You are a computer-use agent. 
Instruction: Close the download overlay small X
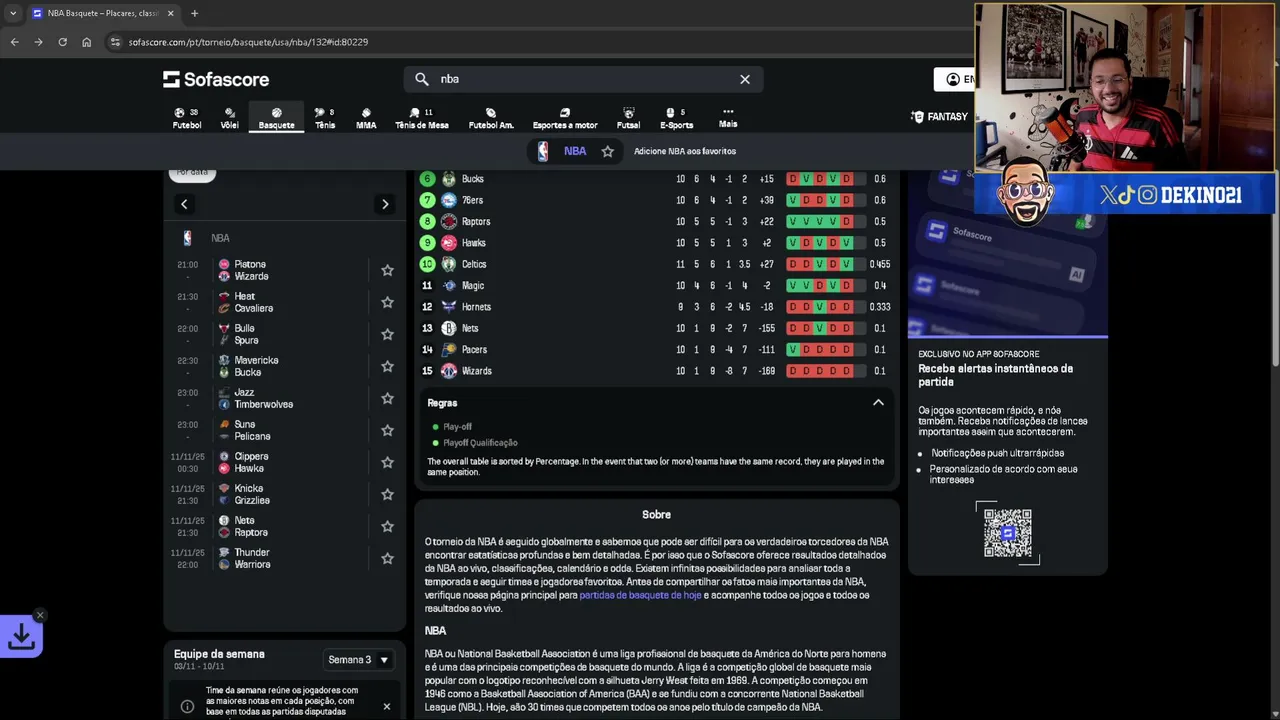click(x=40, y=615)
